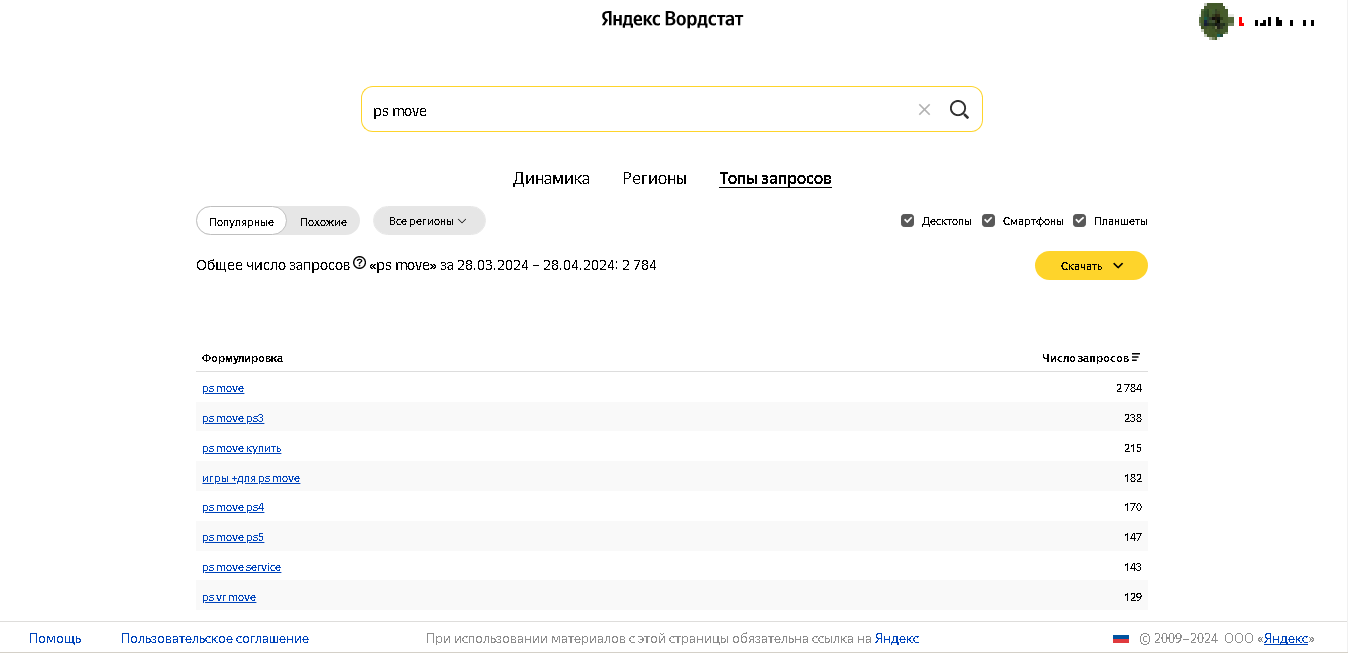Open the 'ps vr move' query link

click(229, 597)
